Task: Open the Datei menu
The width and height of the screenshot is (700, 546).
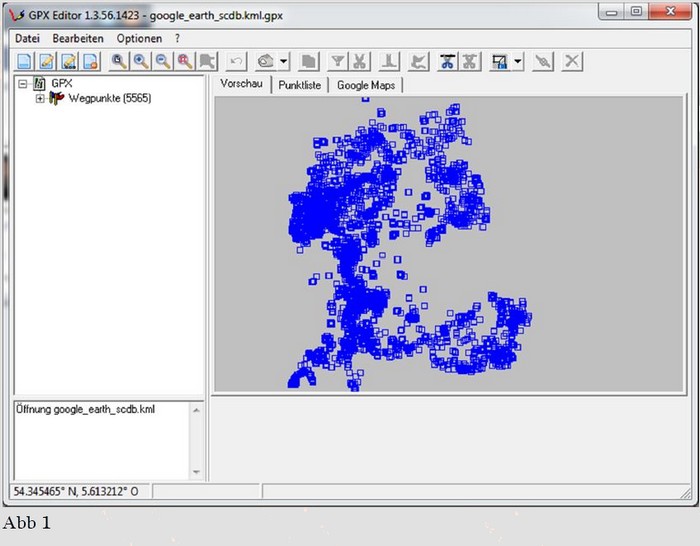Action: (28, 38)
